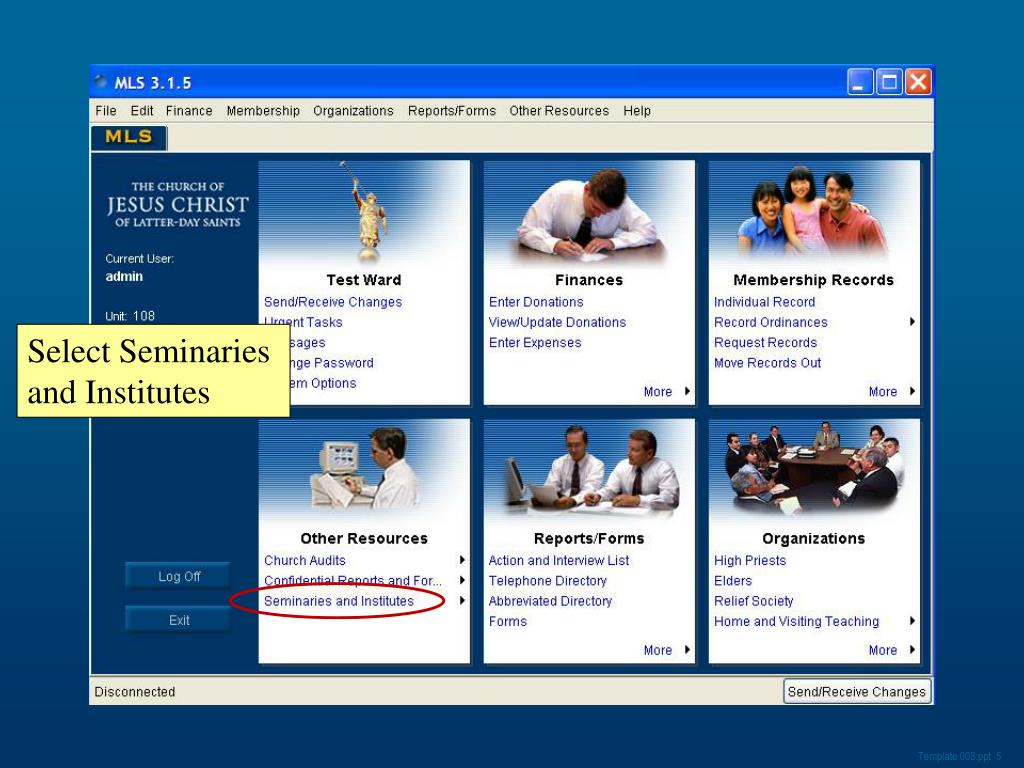Open the Edit menu

pyautogui.click(x=142, y=111)
